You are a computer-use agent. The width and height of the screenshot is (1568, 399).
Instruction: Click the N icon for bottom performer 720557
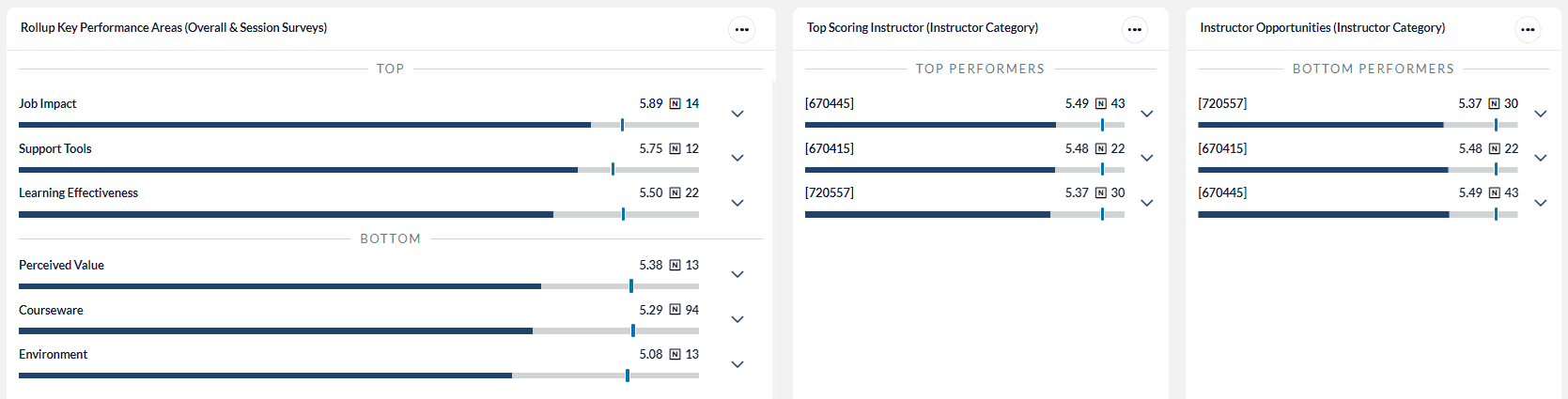[x=1494, y=104]
